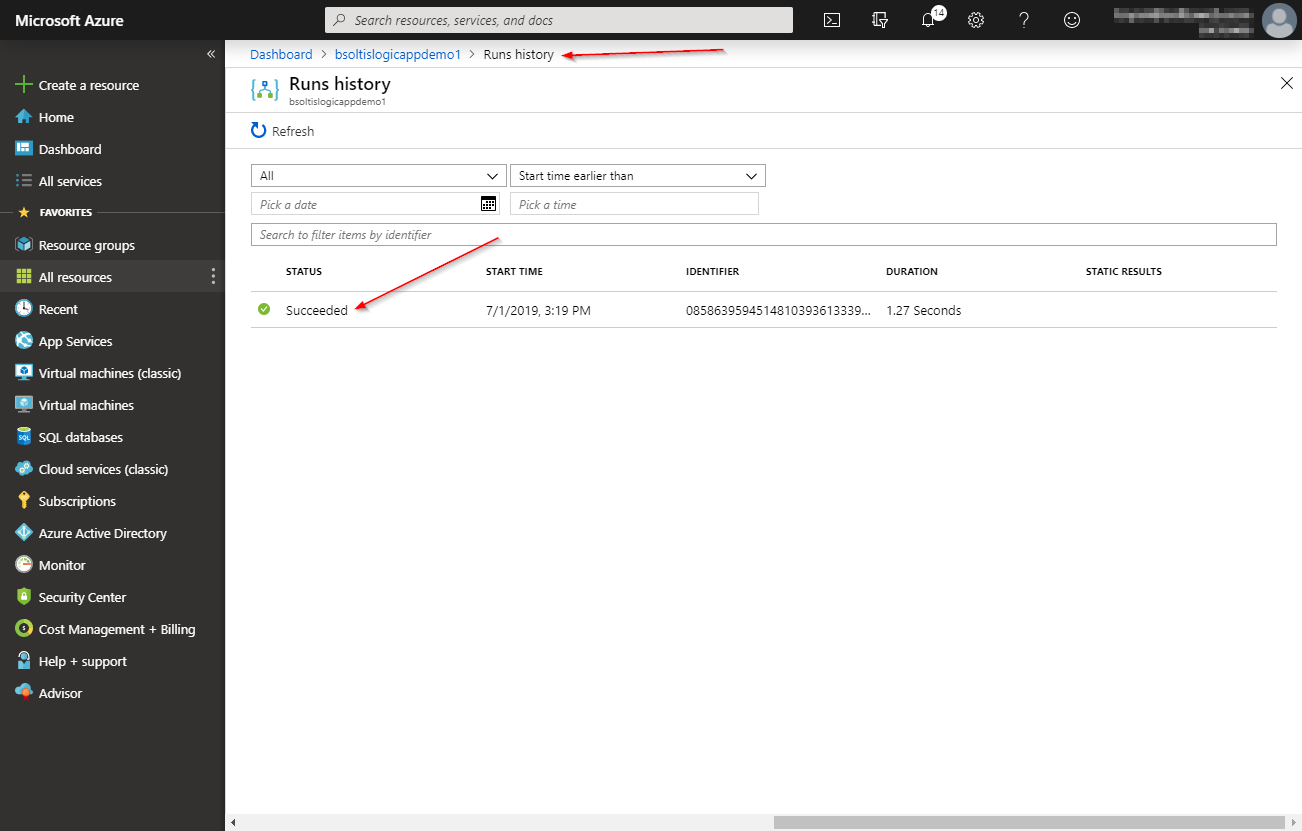Open Cloud Shell from the top bar
Image resolution: width=1302 pixels, height=831 pixels.
831,20
